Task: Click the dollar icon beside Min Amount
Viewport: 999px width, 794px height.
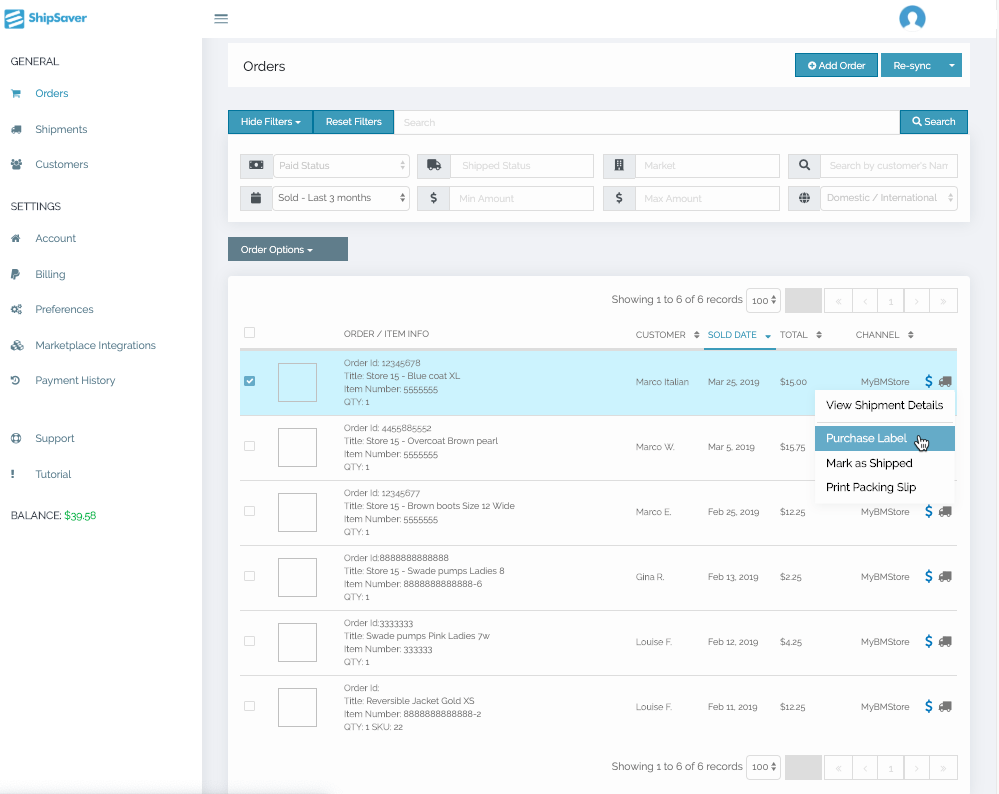Action: click(434, 198)
